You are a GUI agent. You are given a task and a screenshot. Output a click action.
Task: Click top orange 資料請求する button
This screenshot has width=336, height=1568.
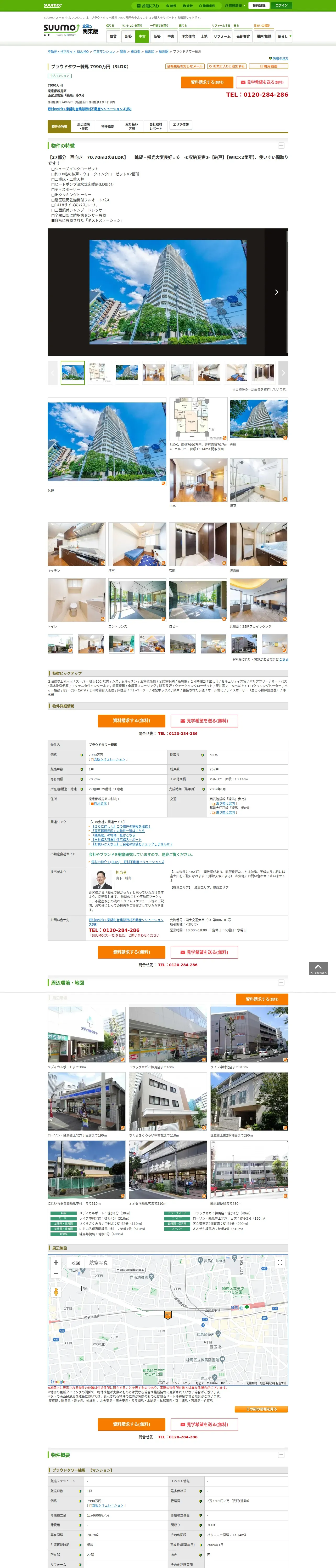[207, 82]
